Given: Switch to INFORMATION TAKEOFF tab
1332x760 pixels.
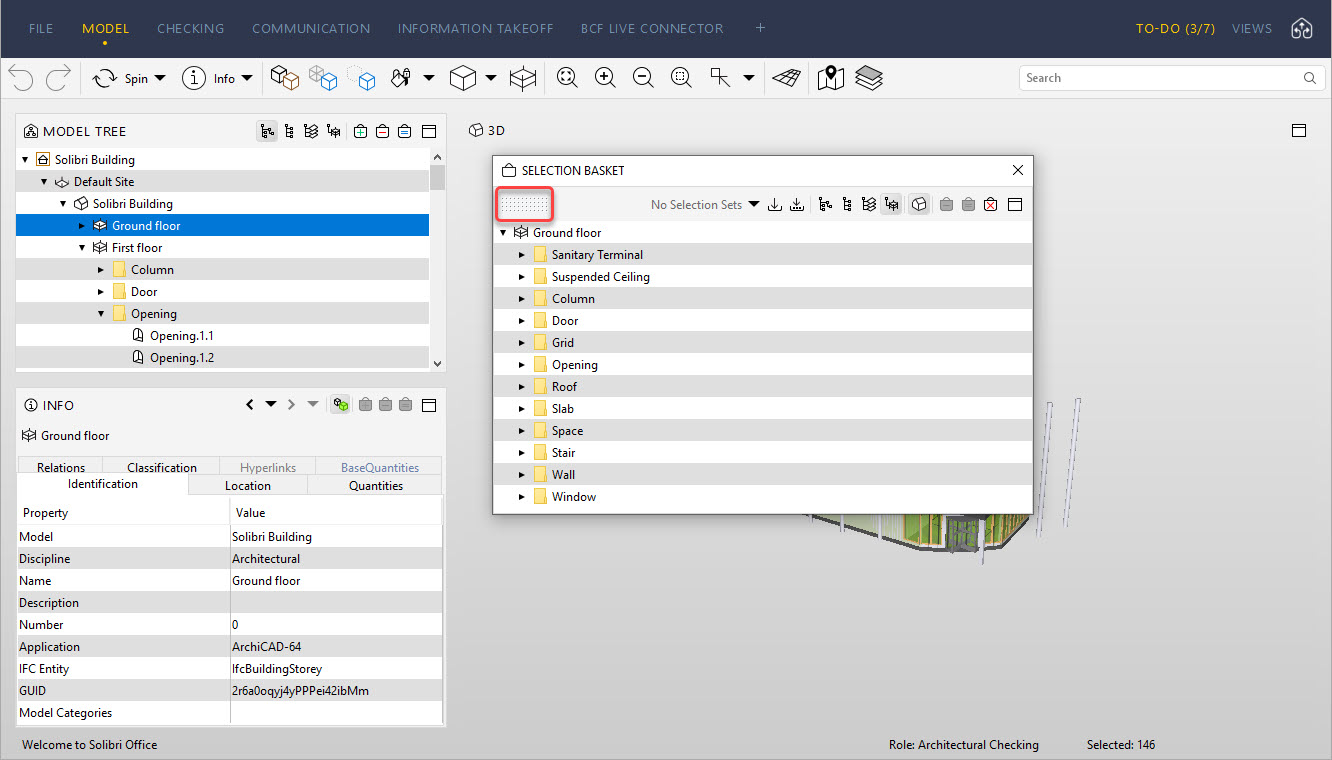Looking at the screenshot, I should (x=475, y=29).
